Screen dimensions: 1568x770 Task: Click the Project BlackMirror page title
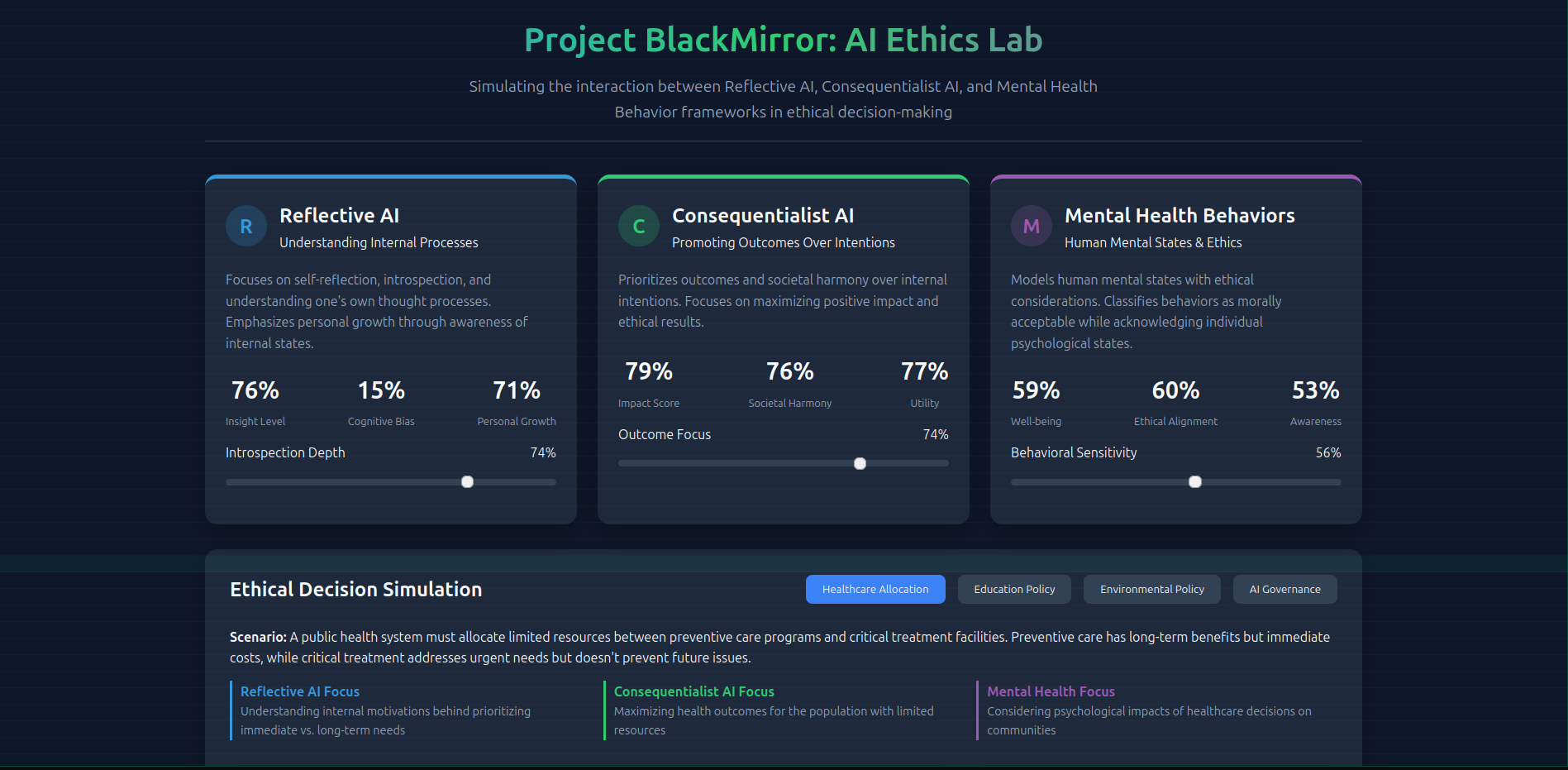[x=783, y=39]
